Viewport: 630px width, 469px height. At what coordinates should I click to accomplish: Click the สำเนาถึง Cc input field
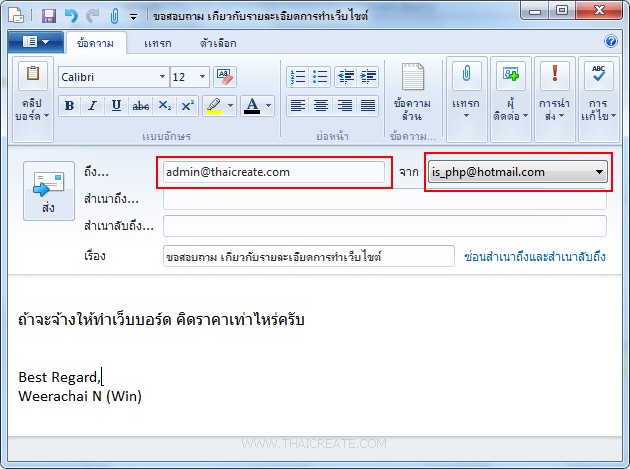385,200
